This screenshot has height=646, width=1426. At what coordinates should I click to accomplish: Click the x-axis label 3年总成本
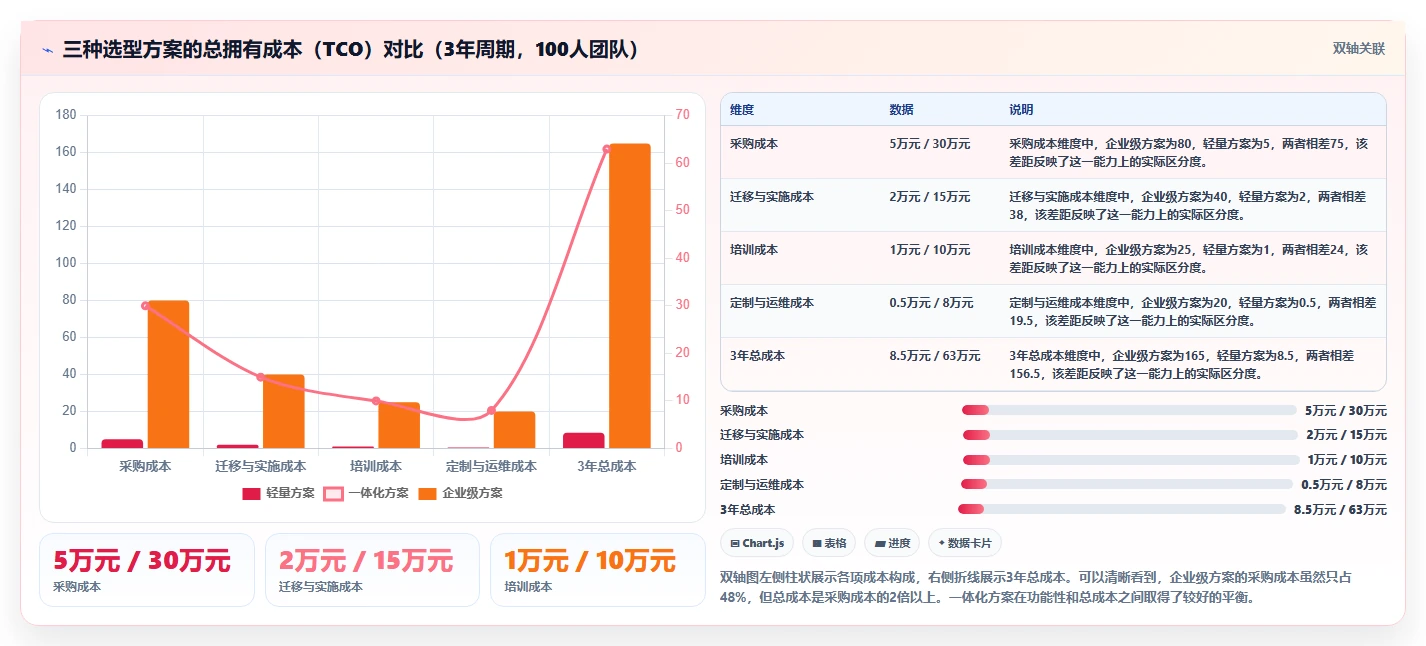click(x=607, y=466)
